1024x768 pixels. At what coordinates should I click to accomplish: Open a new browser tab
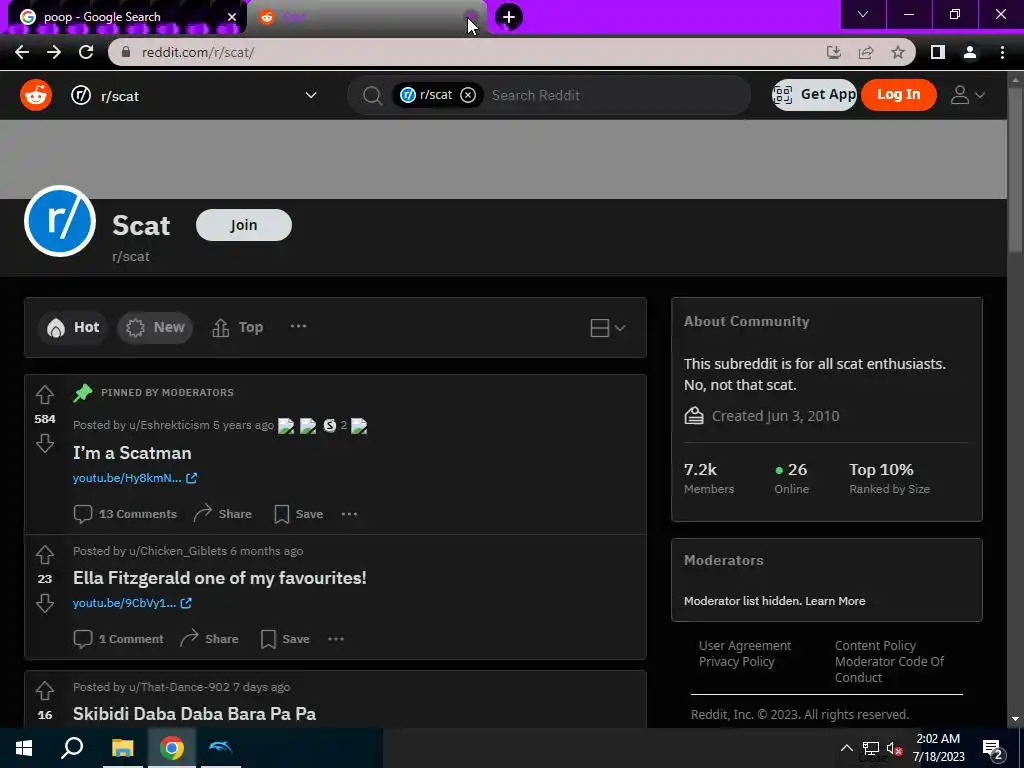tap(508, 17)
